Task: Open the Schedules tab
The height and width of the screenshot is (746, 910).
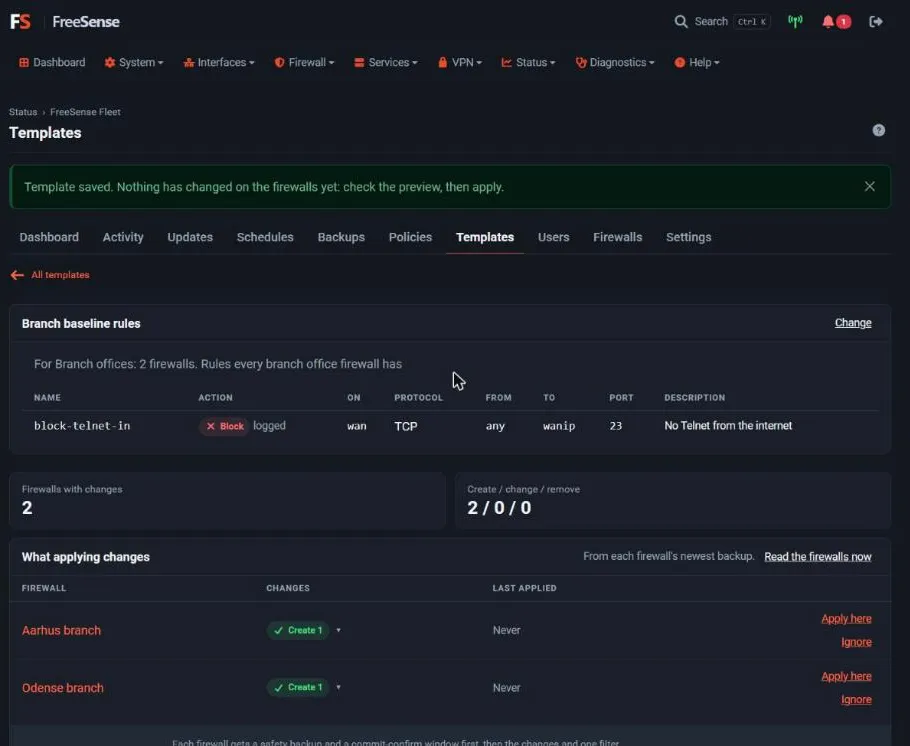Action: tap(265, 237)
